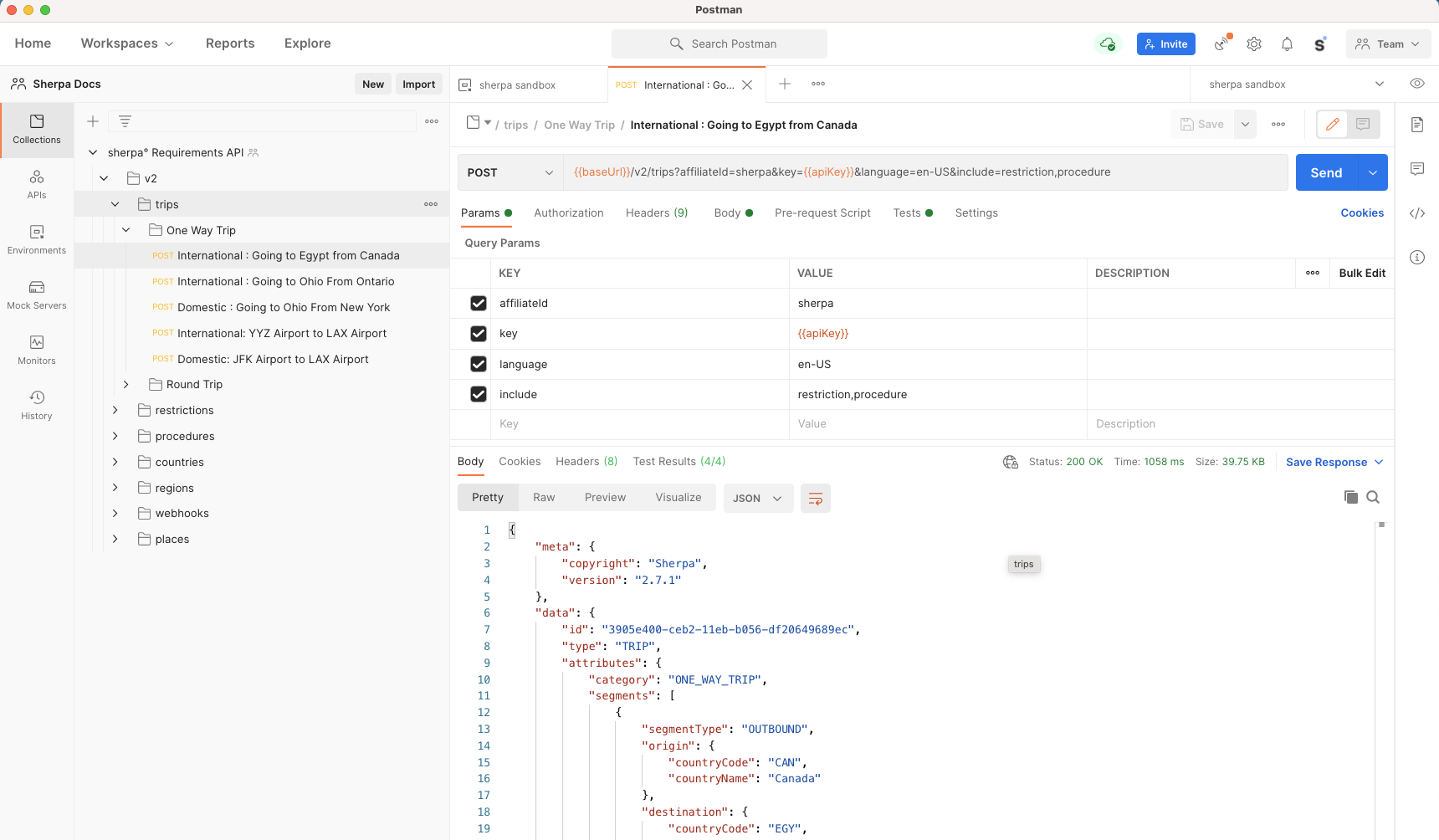Viewport: 1439px width, 840px height.
Task: Open the tab options ellipsis menu
Action: point(818,84)
